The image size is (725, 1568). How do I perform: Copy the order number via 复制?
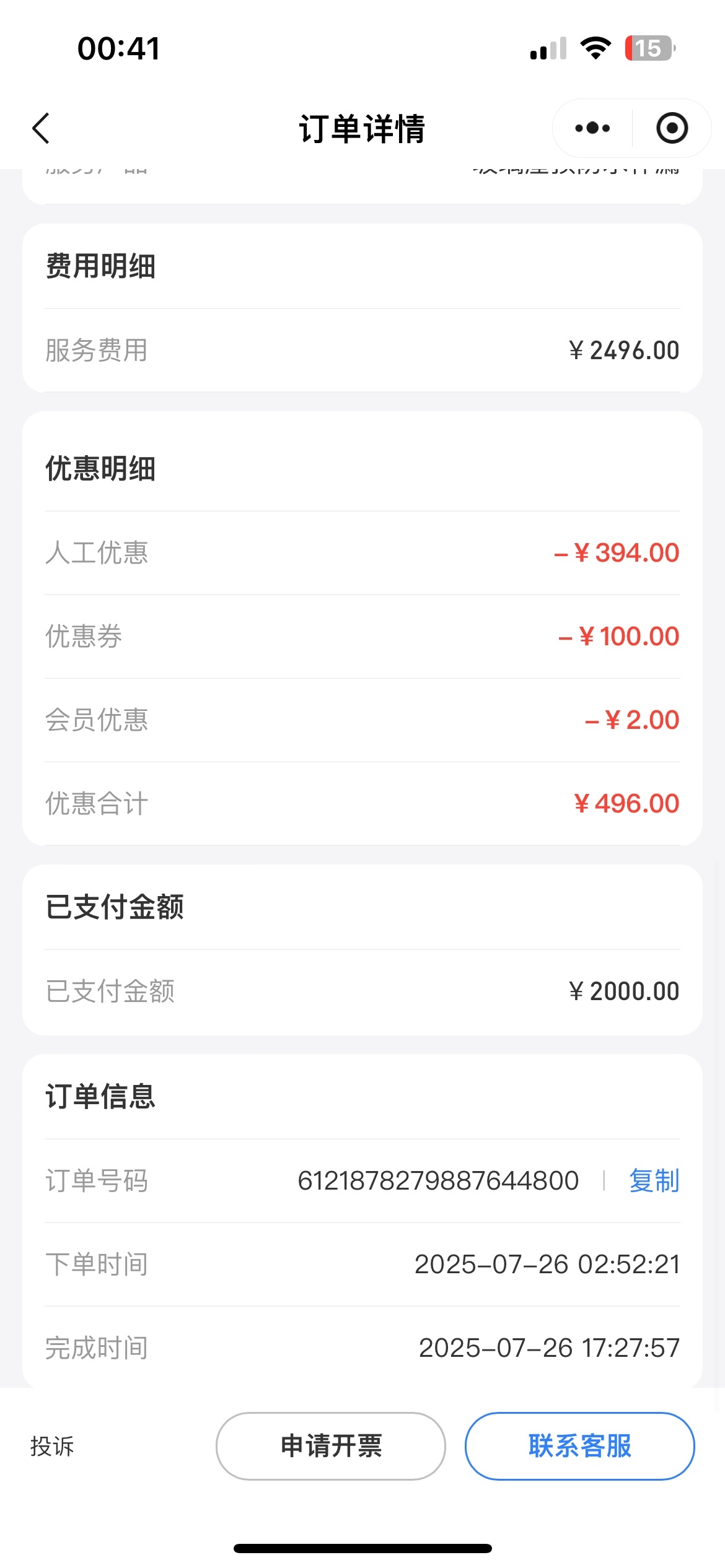(x=654, y=1180)
